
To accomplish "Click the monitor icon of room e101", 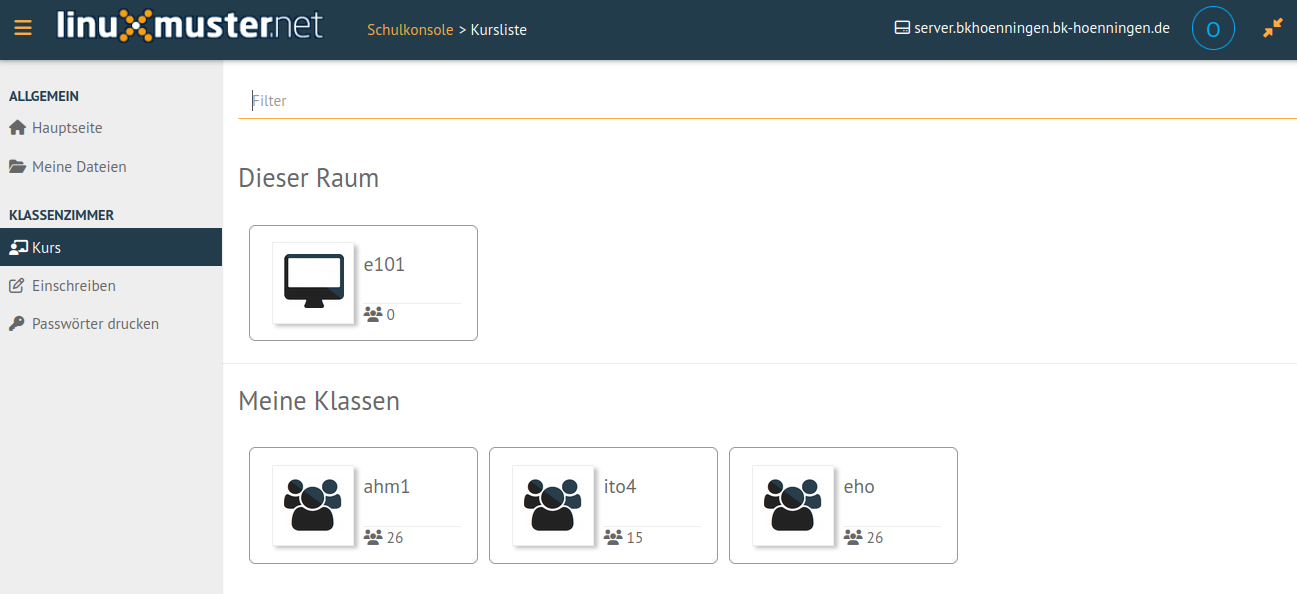I will (313, 283).
